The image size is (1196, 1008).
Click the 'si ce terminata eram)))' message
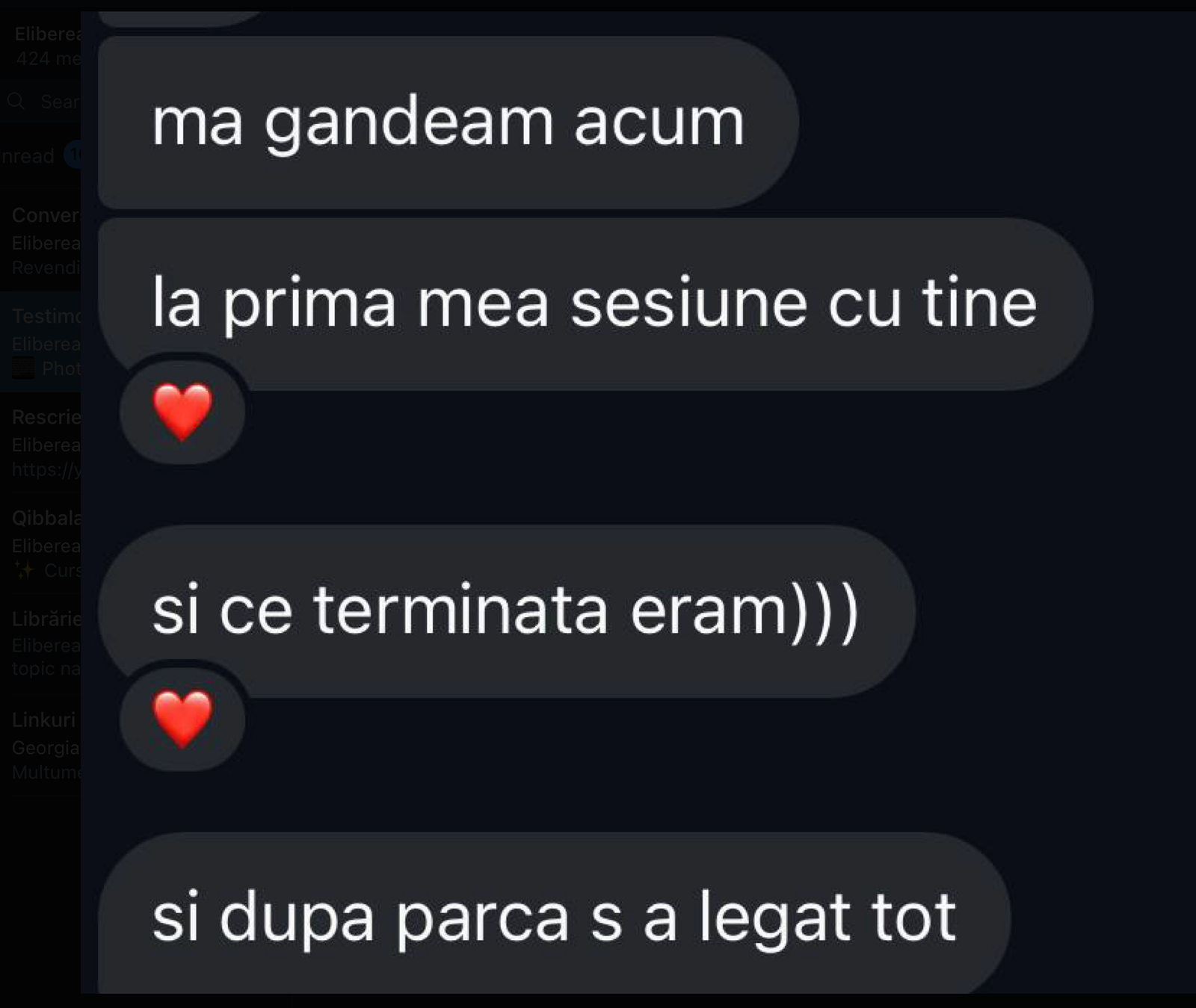click(506, 611)
